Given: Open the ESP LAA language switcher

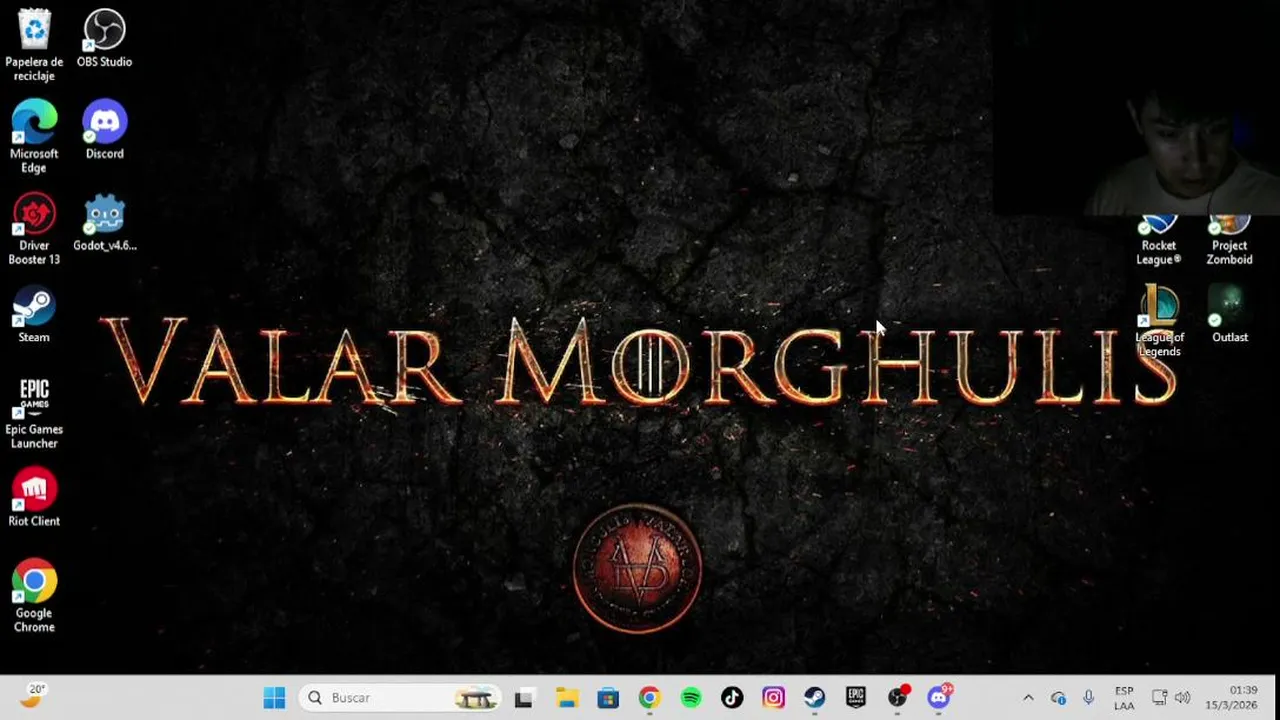Looking at the screenshot, I should (1124, 698).
